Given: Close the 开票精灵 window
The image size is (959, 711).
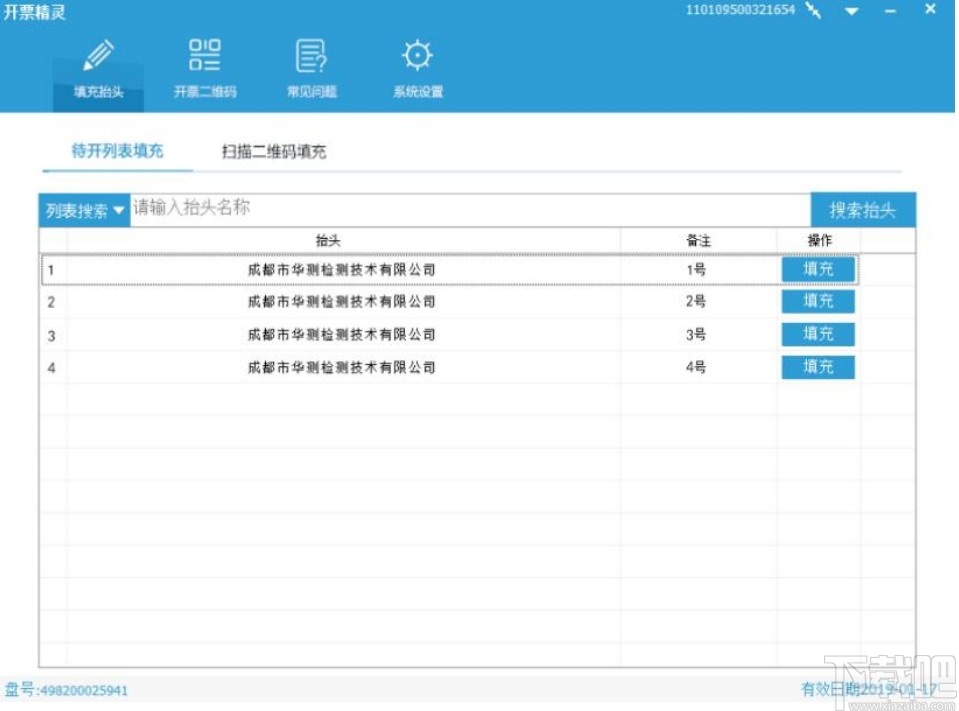Looking at the screenshot, I should tap(930, 9).
